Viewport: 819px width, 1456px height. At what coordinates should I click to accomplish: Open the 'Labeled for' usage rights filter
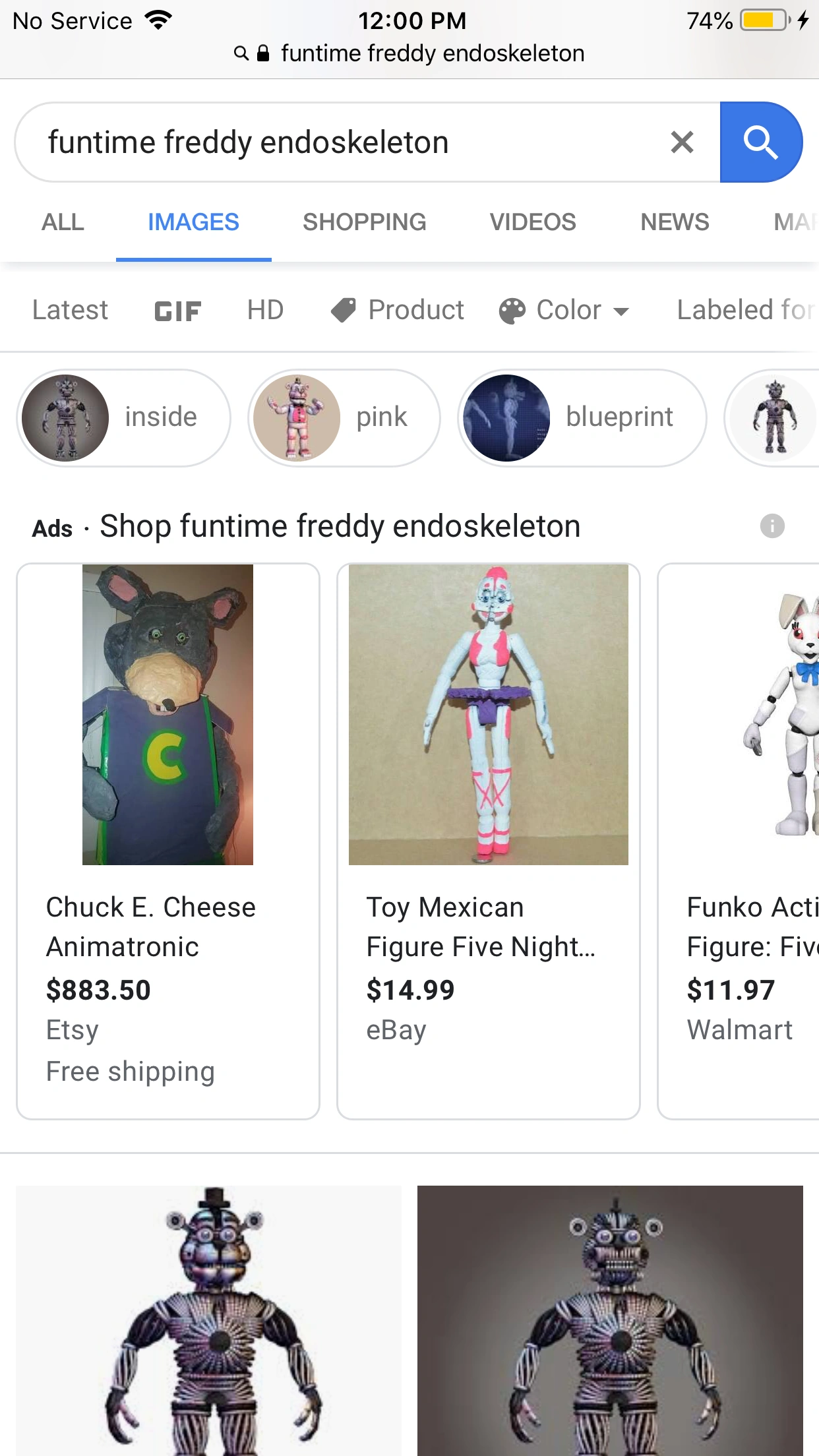pos(747,310)
